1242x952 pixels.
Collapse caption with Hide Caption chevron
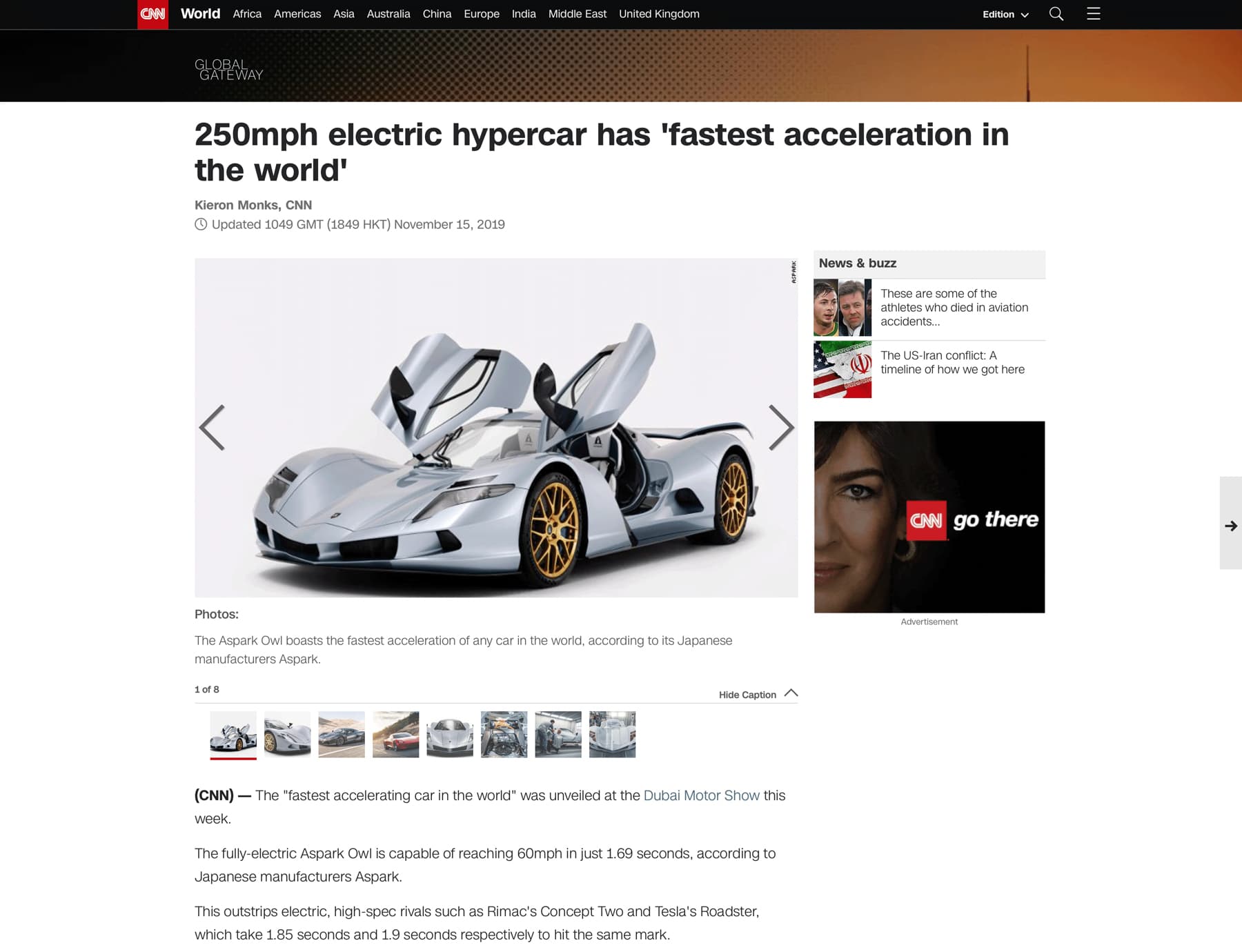tap(791, 693)
